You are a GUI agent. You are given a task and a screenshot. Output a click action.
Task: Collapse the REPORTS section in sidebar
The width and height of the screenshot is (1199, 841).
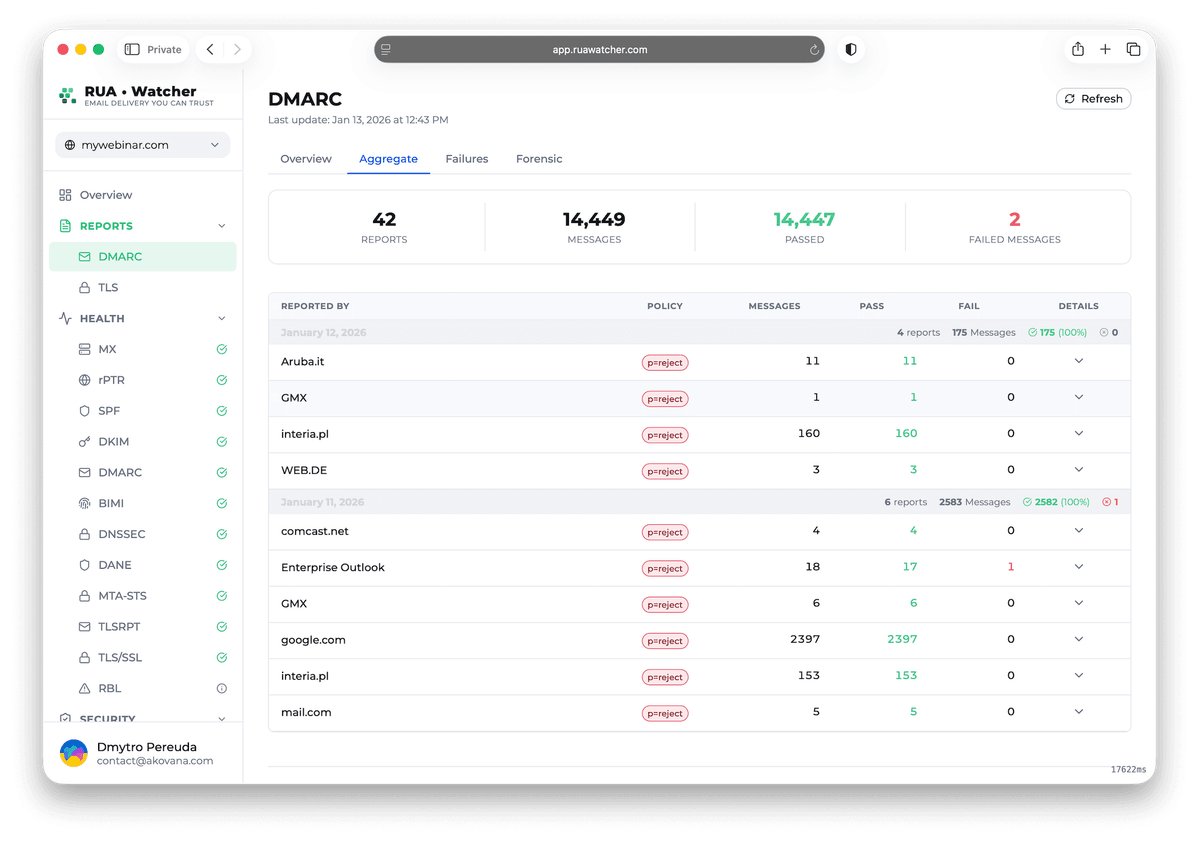coord(223,225)
